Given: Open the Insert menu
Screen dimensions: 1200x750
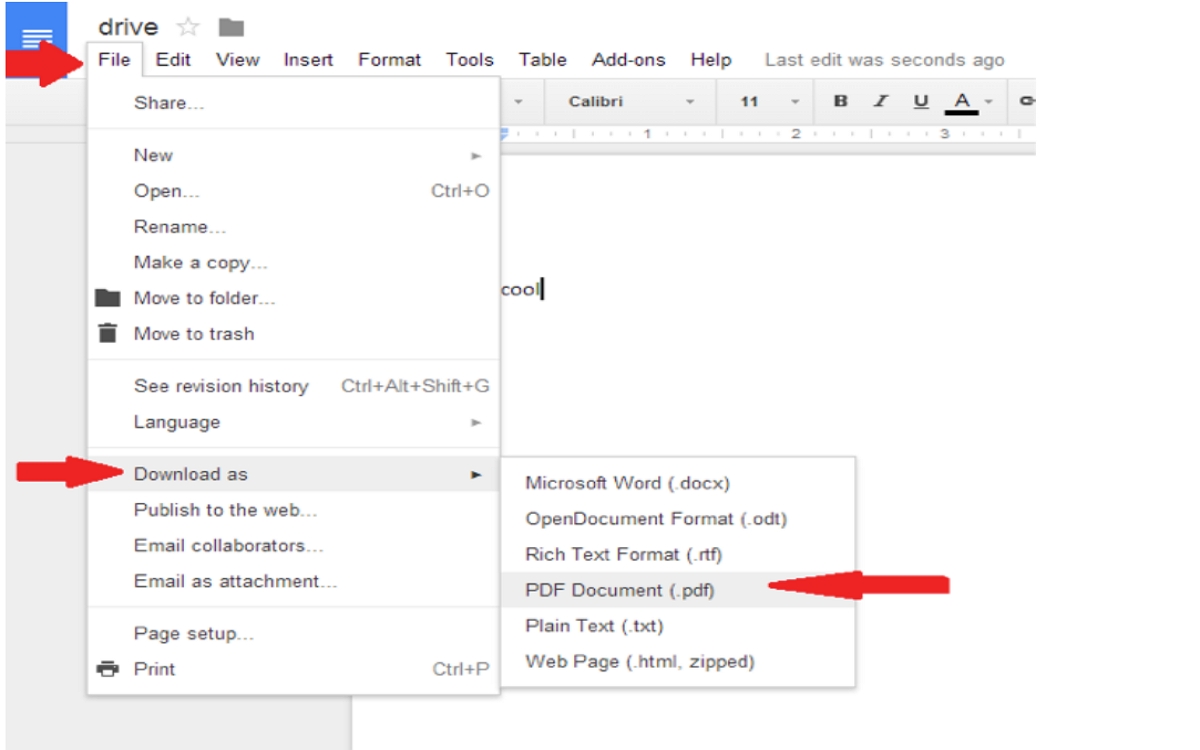Looking at the screenshot, I should click(x=308, y=60).
